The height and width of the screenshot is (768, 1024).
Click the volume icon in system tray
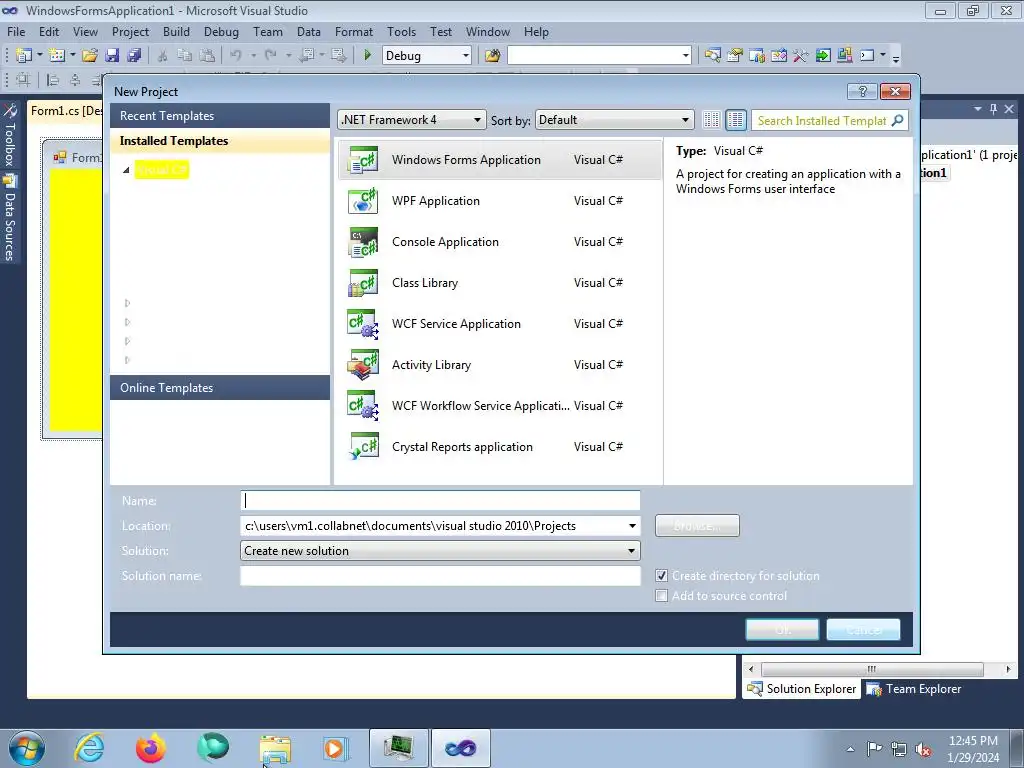click(923, 749)
